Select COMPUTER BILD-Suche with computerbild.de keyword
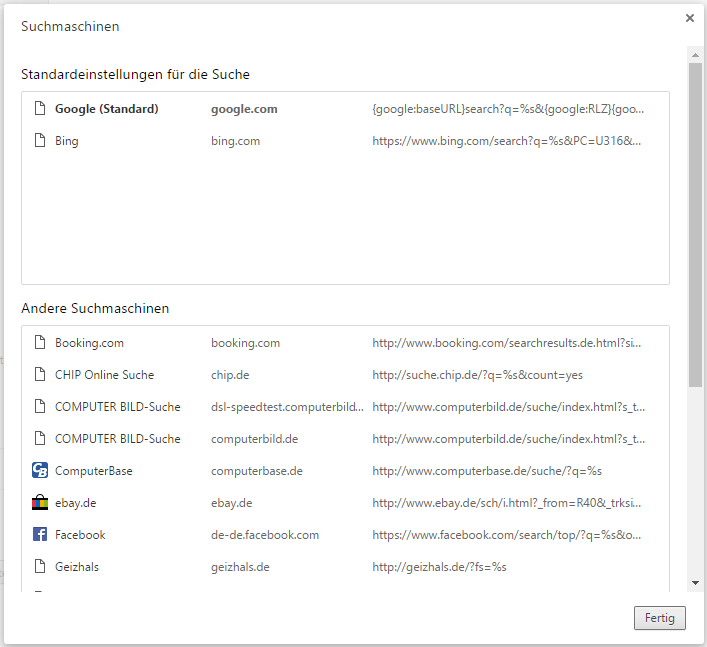 pos(118,439)
